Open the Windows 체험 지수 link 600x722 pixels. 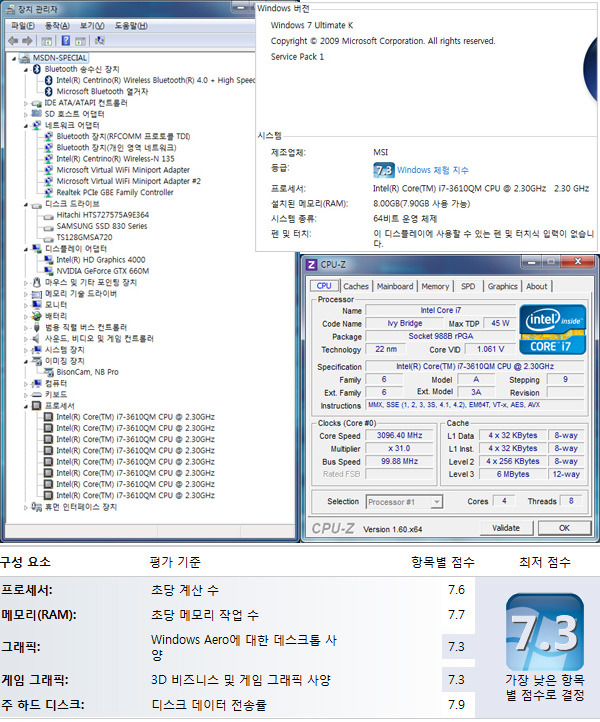click(x=433, y=170)
